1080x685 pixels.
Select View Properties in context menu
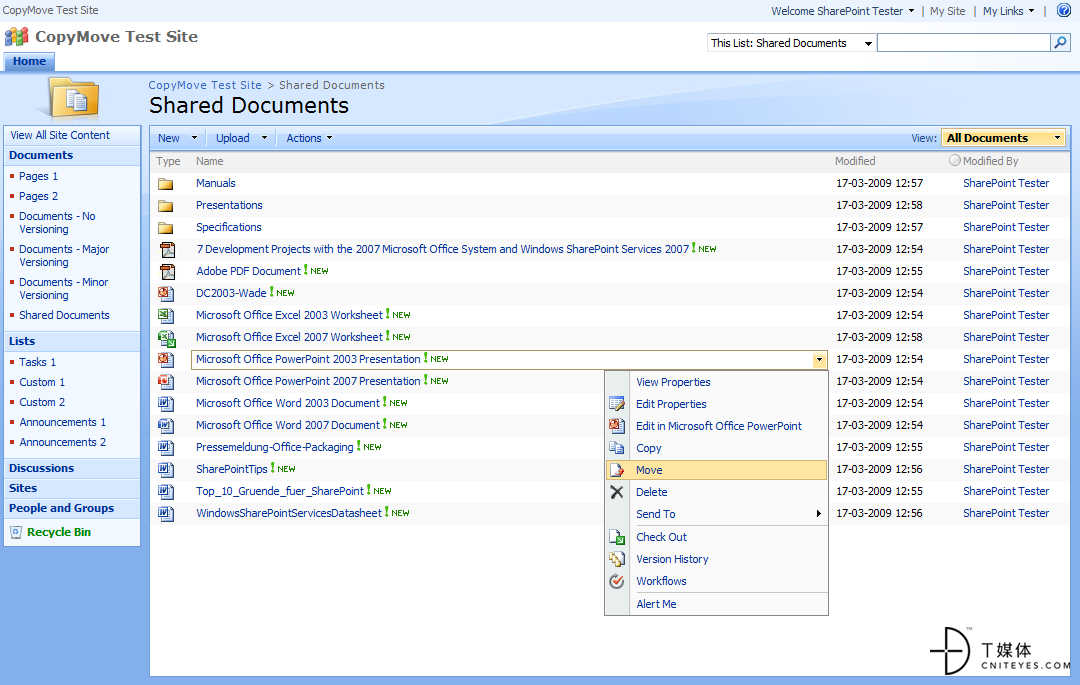tap(716, 382)
